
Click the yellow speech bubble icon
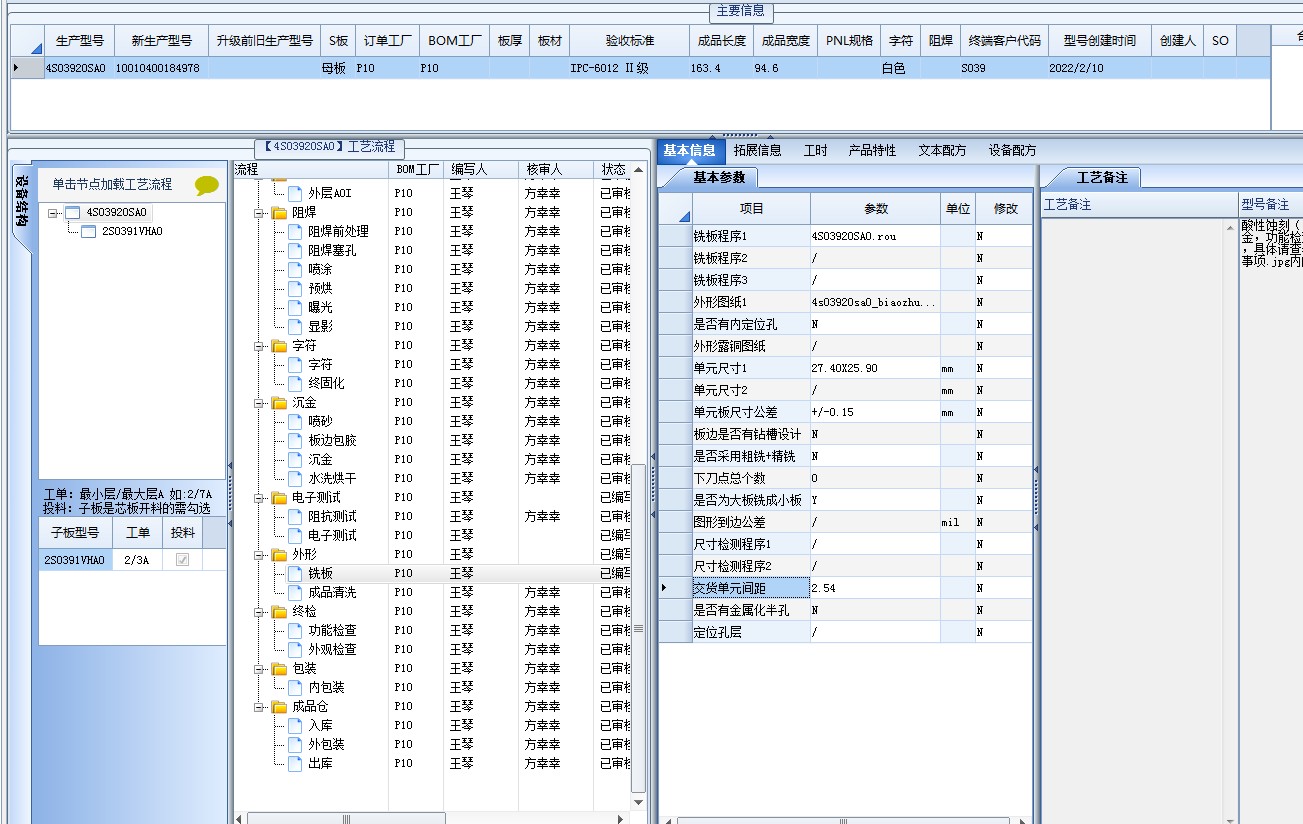tap(207, 185)
